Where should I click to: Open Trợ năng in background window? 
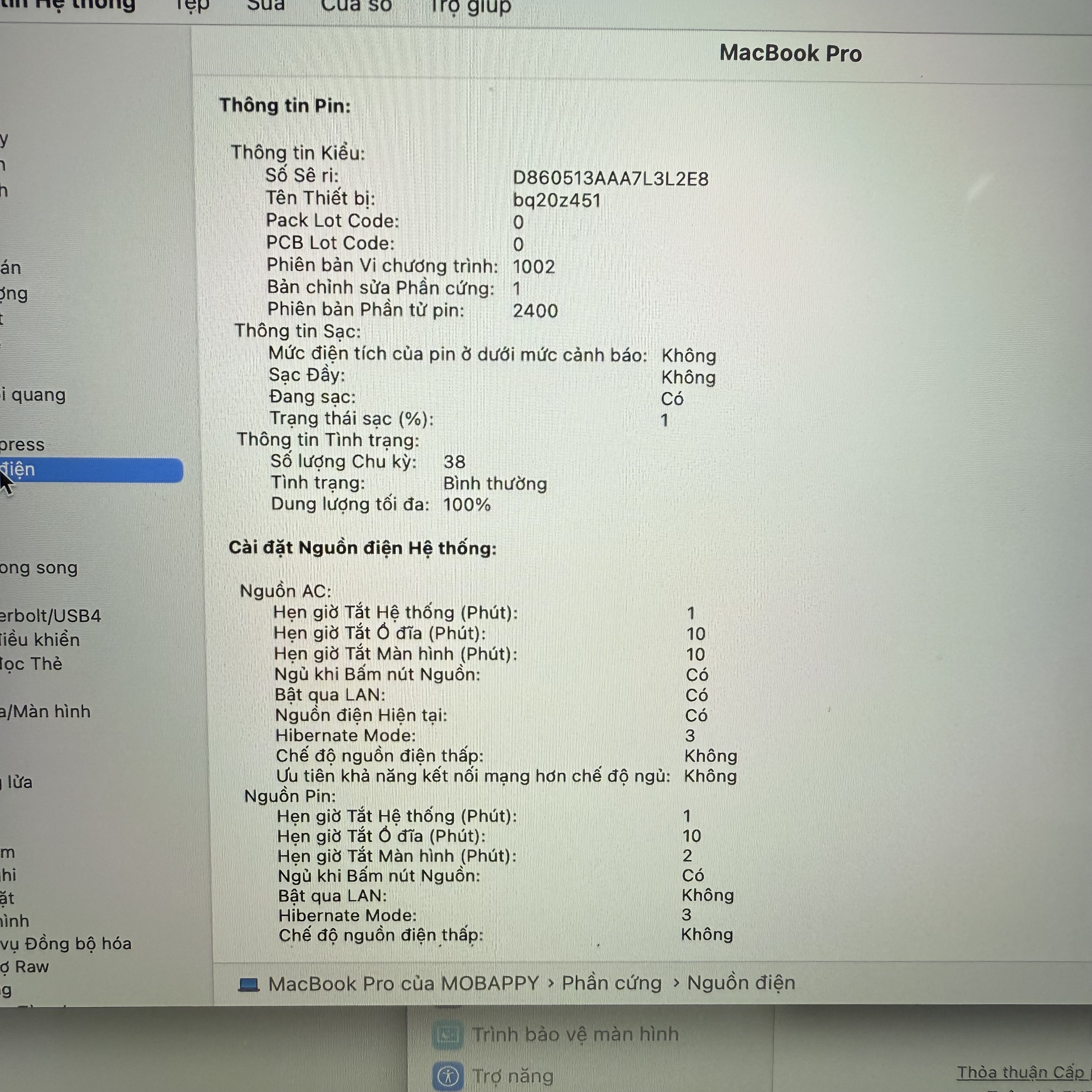point(513,1076)
